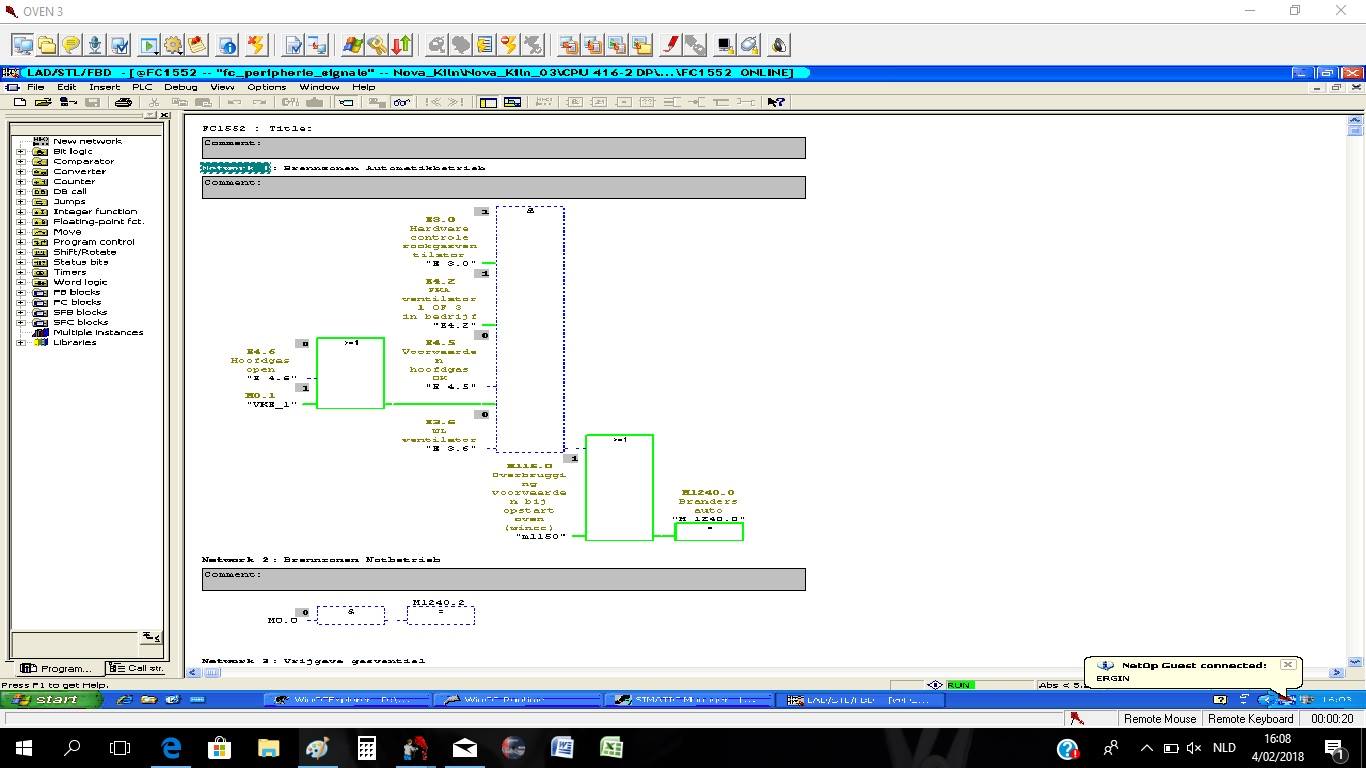Expand the Libraries tree node
The height and width of the screenshot is (768, 1366).
(x=21, y=343)
